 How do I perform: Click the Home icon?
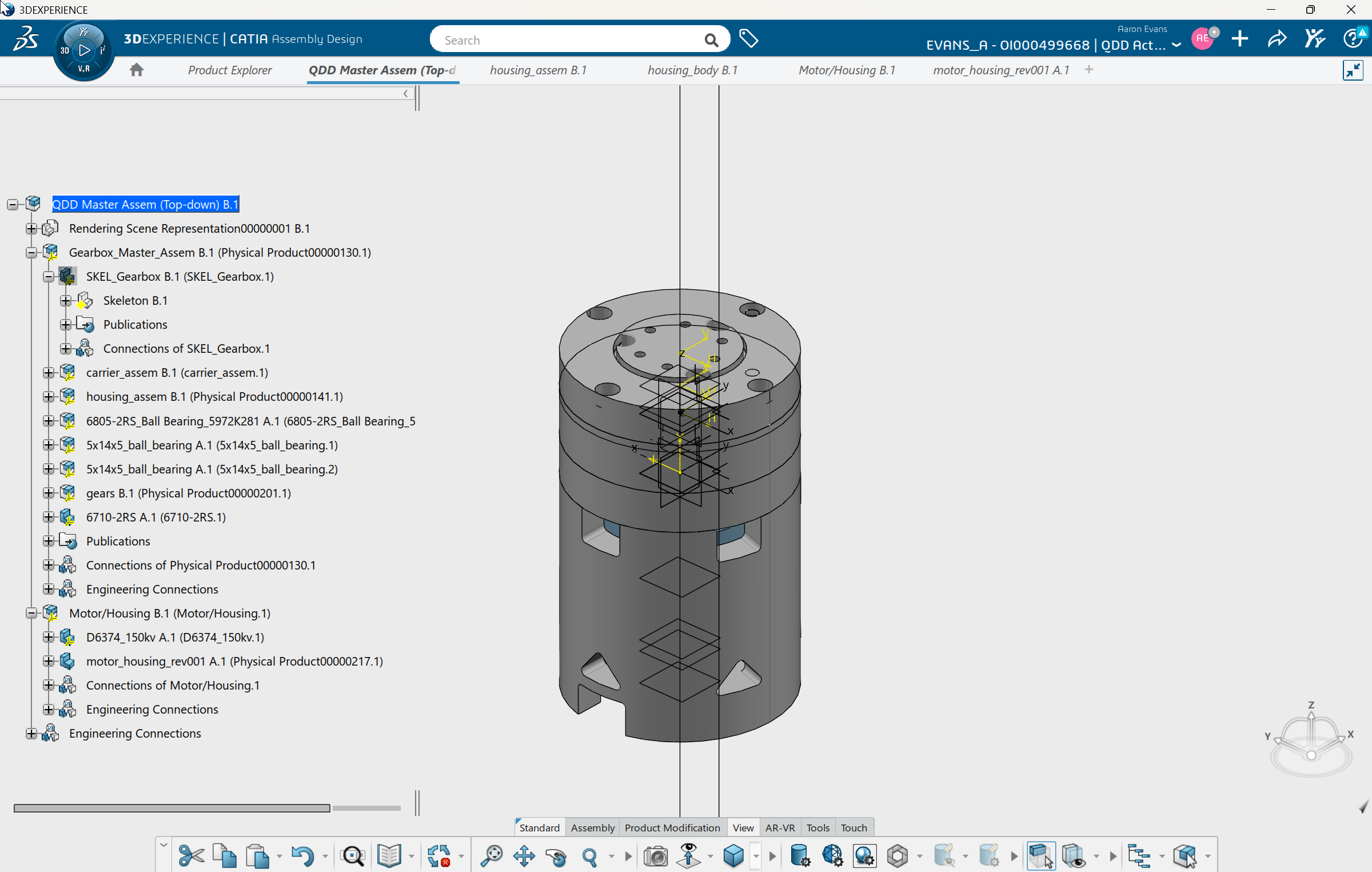click(x=136, y=70)
